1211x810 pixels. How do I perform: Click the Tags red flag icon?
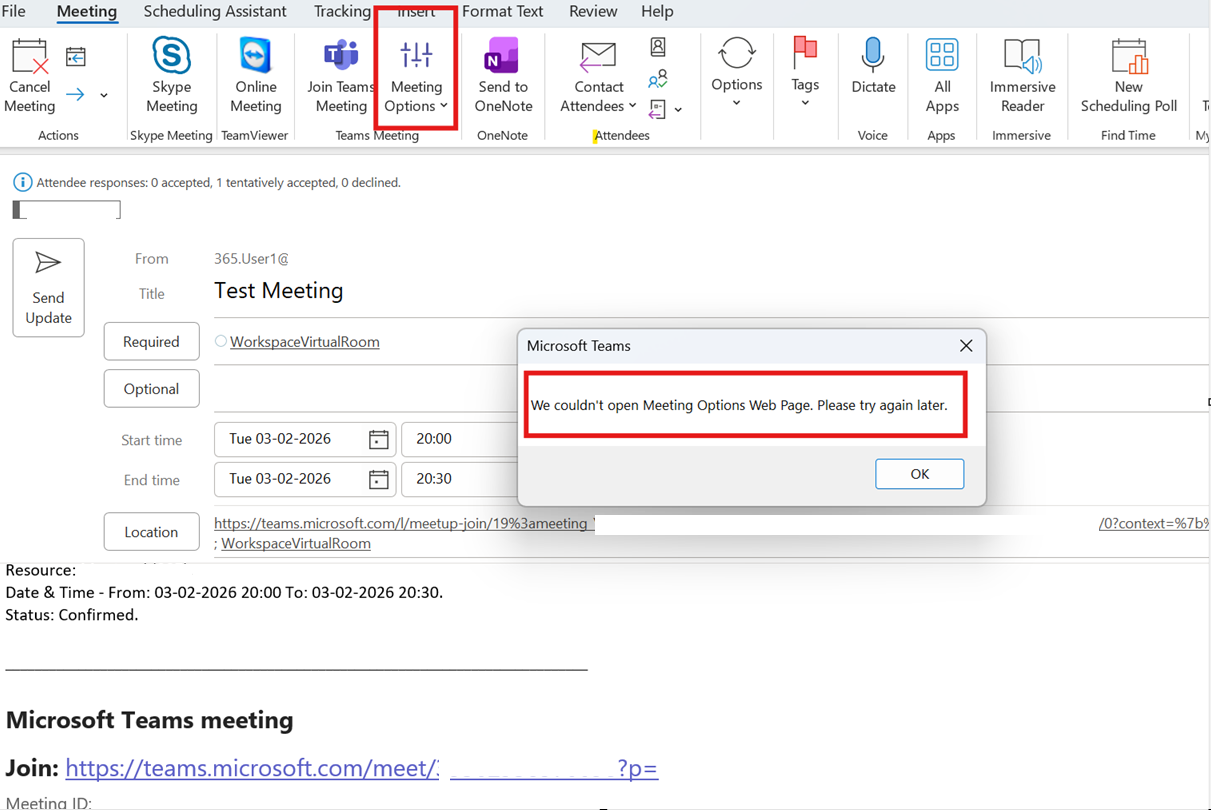click(x=805, y=53)
